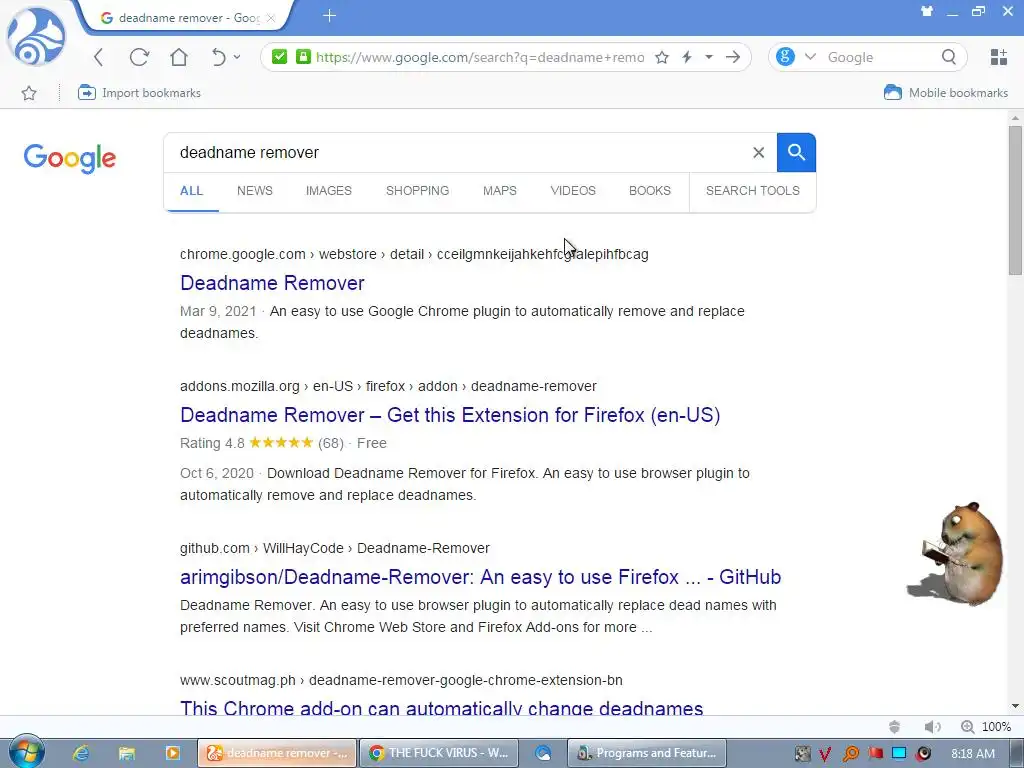Click the zoom magnifier icon at 100%

967,727
